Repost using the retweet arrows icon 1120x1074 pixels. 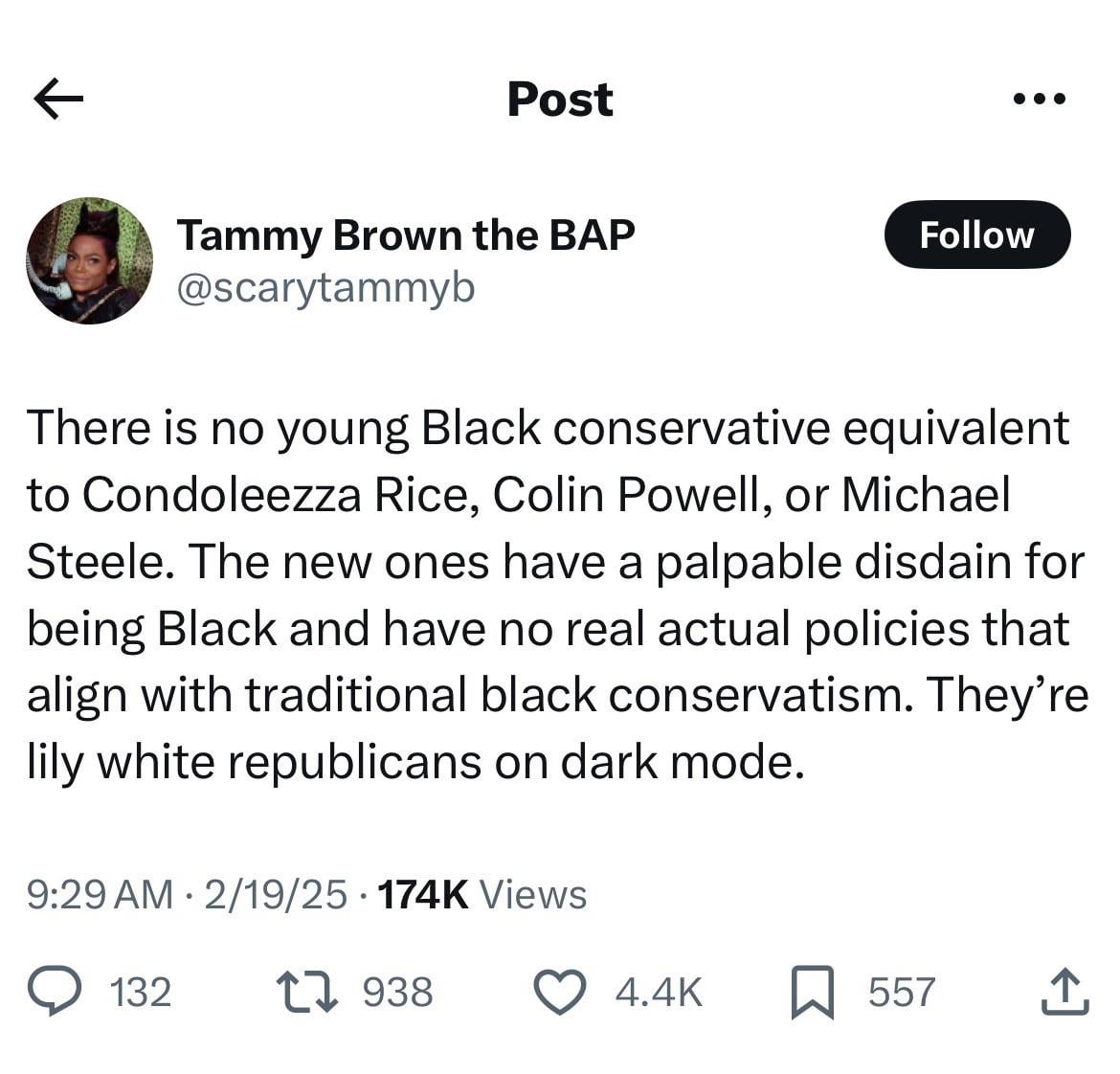306,992
